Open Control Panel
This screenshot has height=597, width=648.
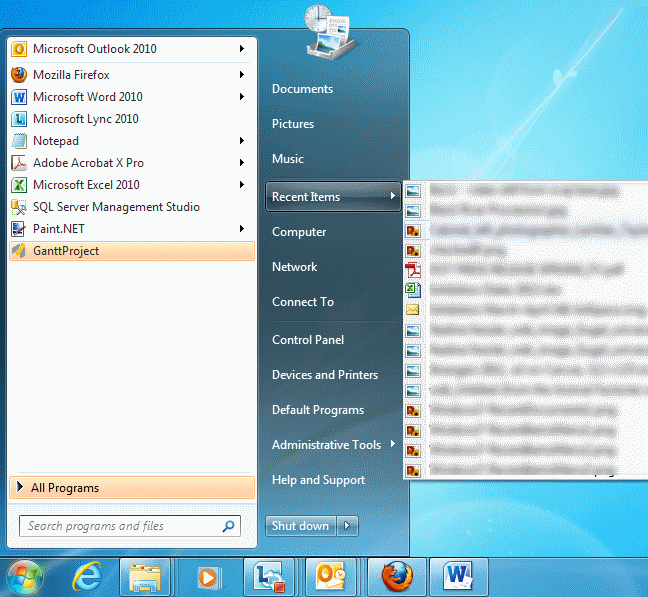(308, 340)
